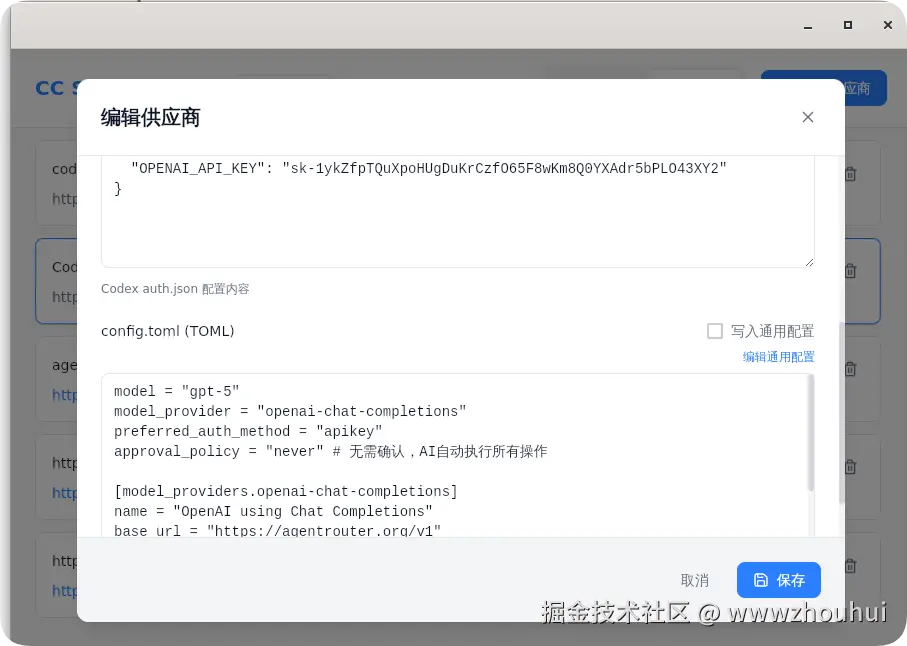Image resolution: width=907 pixels, height=646 pixels.
Task: Click the save icon inside 保存 button
Action: (761, 579)
